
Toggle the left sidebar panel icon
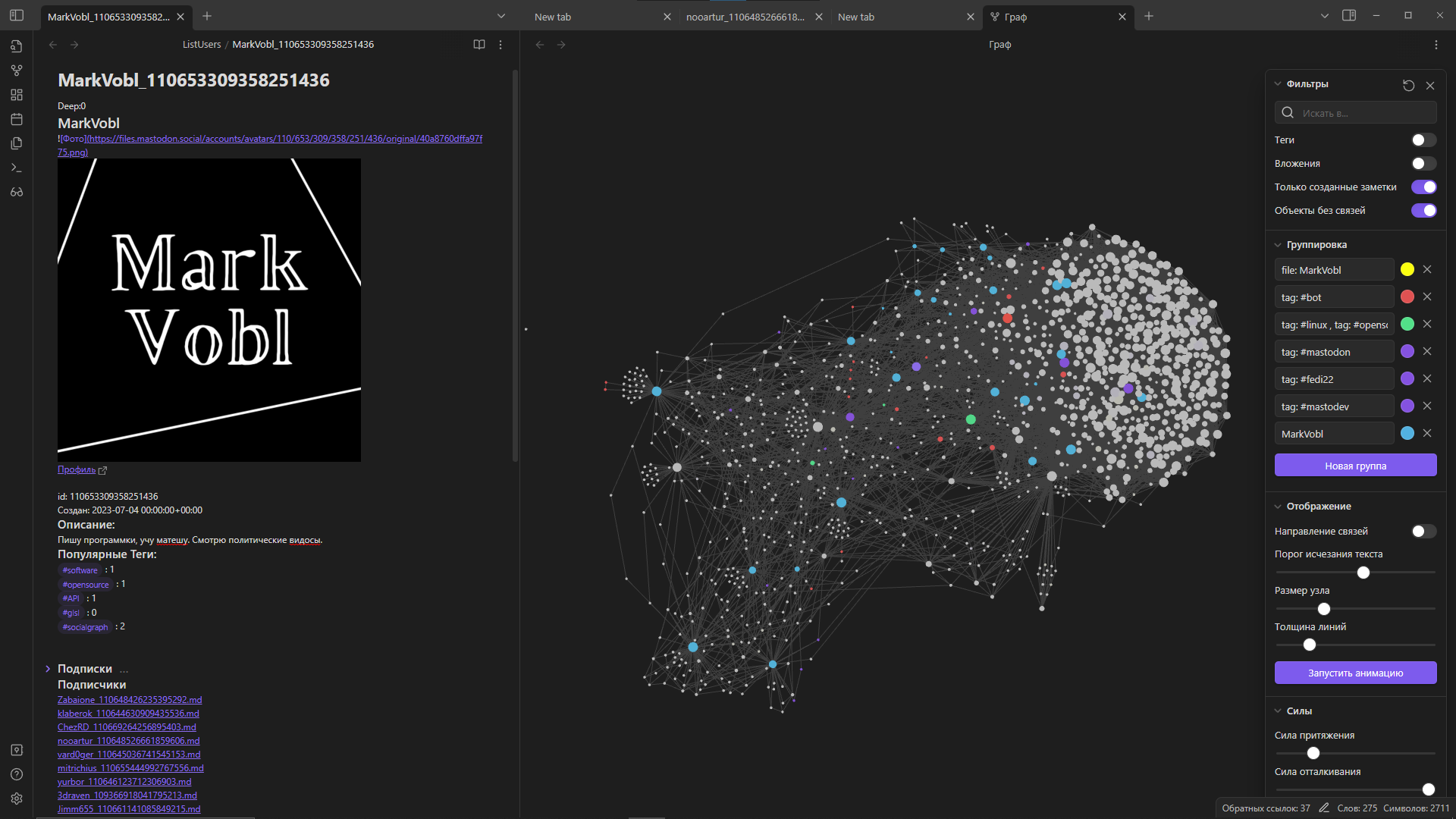pos(17,15)
